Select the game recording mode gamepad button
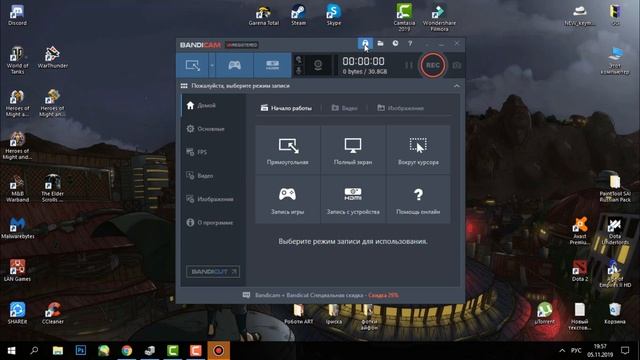 point(234,65)
